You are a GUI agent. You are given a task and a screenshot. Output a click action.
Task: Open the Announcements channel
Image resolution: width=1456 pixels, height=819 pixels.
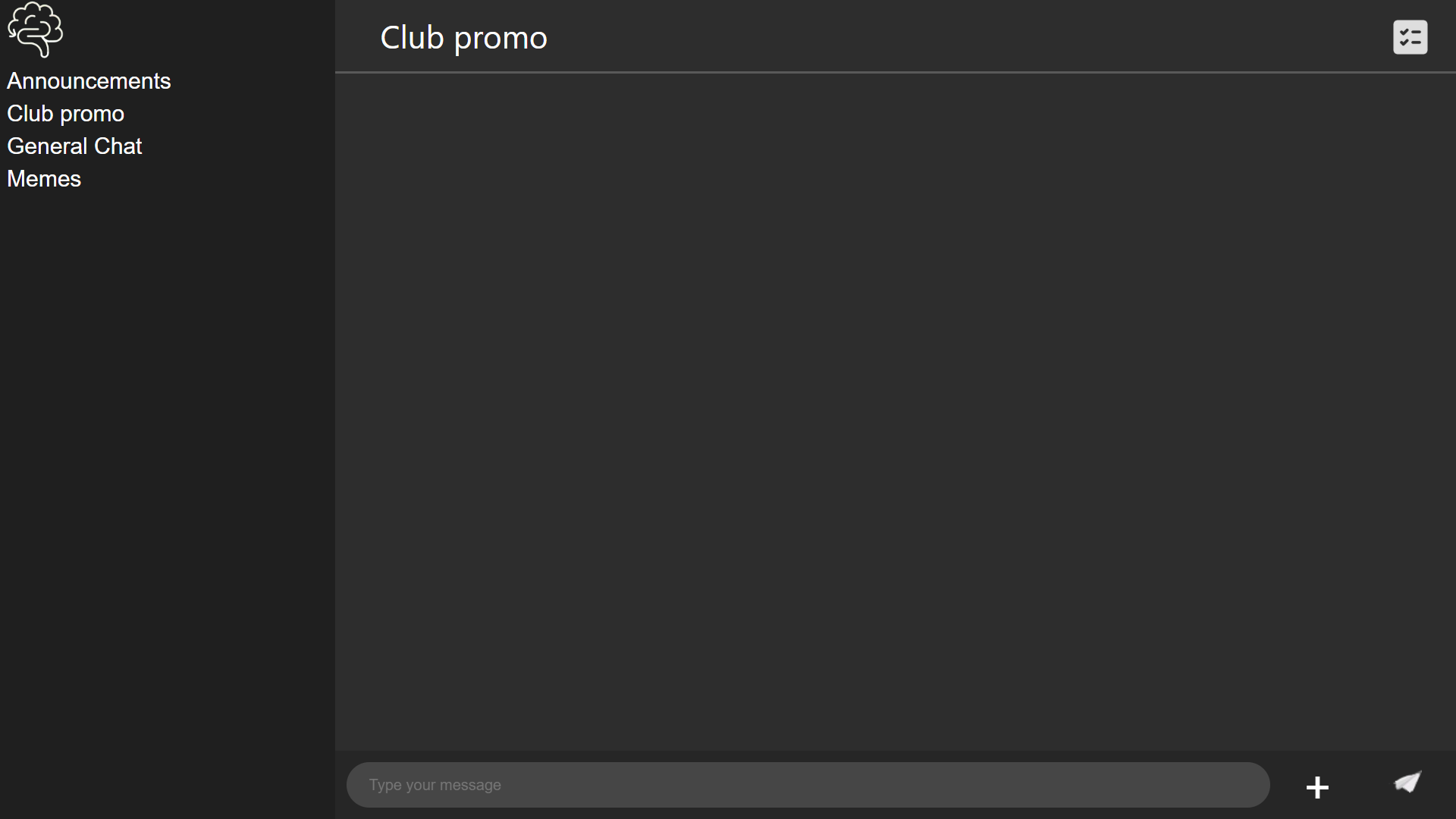tap(89, 81)
